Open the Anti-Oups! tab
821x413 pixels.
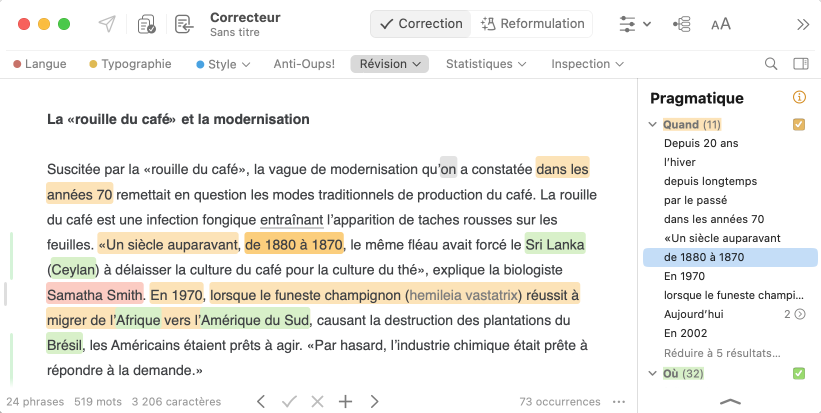pos(304,64)
